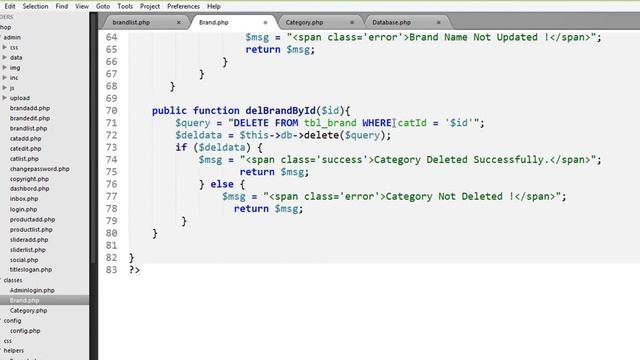Open the Edit menu
This screenshot has width=640, height=360.
10,6
